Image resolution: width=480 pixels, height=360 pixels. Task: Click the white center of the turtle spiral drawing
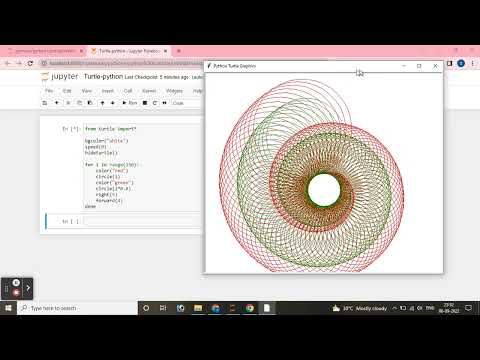(324, 190)
